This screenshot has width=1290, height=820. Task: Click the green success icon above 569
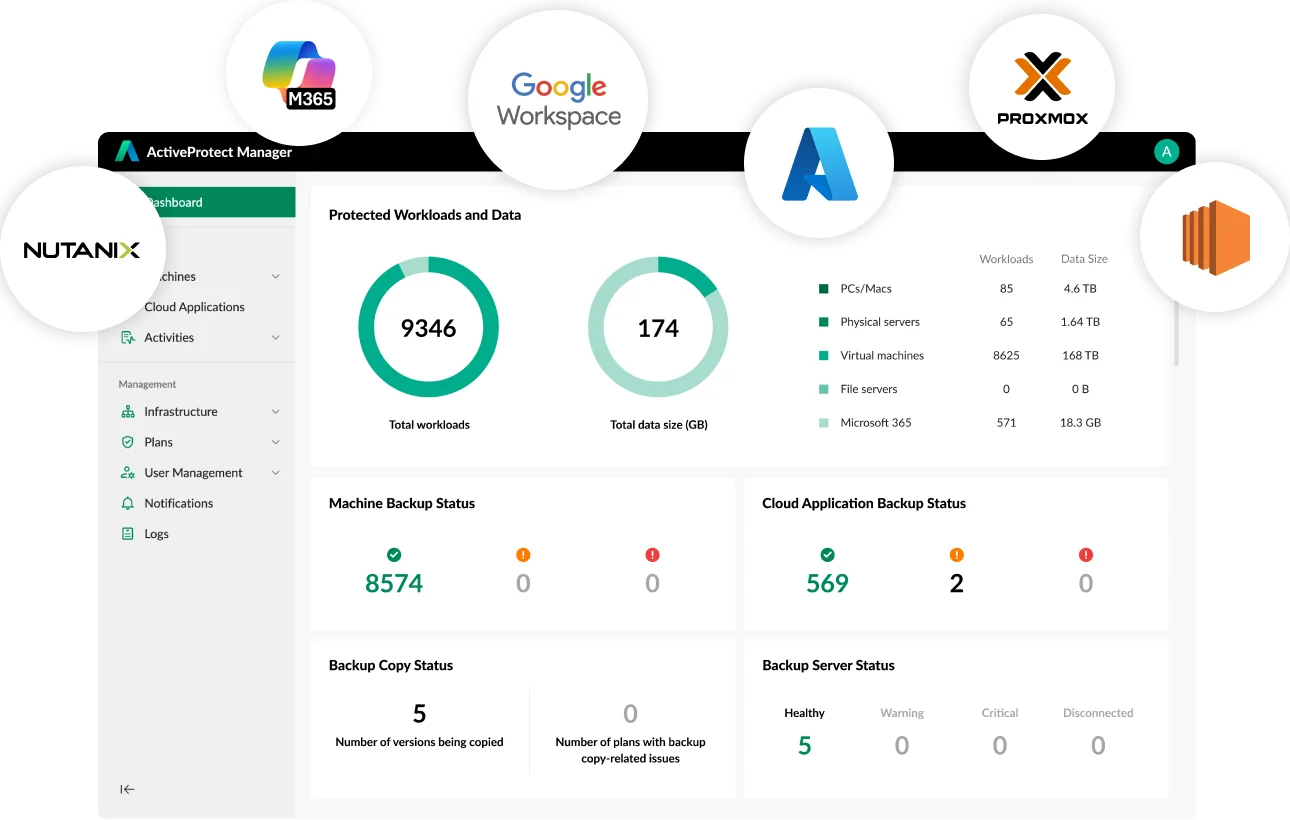[827, 555]
